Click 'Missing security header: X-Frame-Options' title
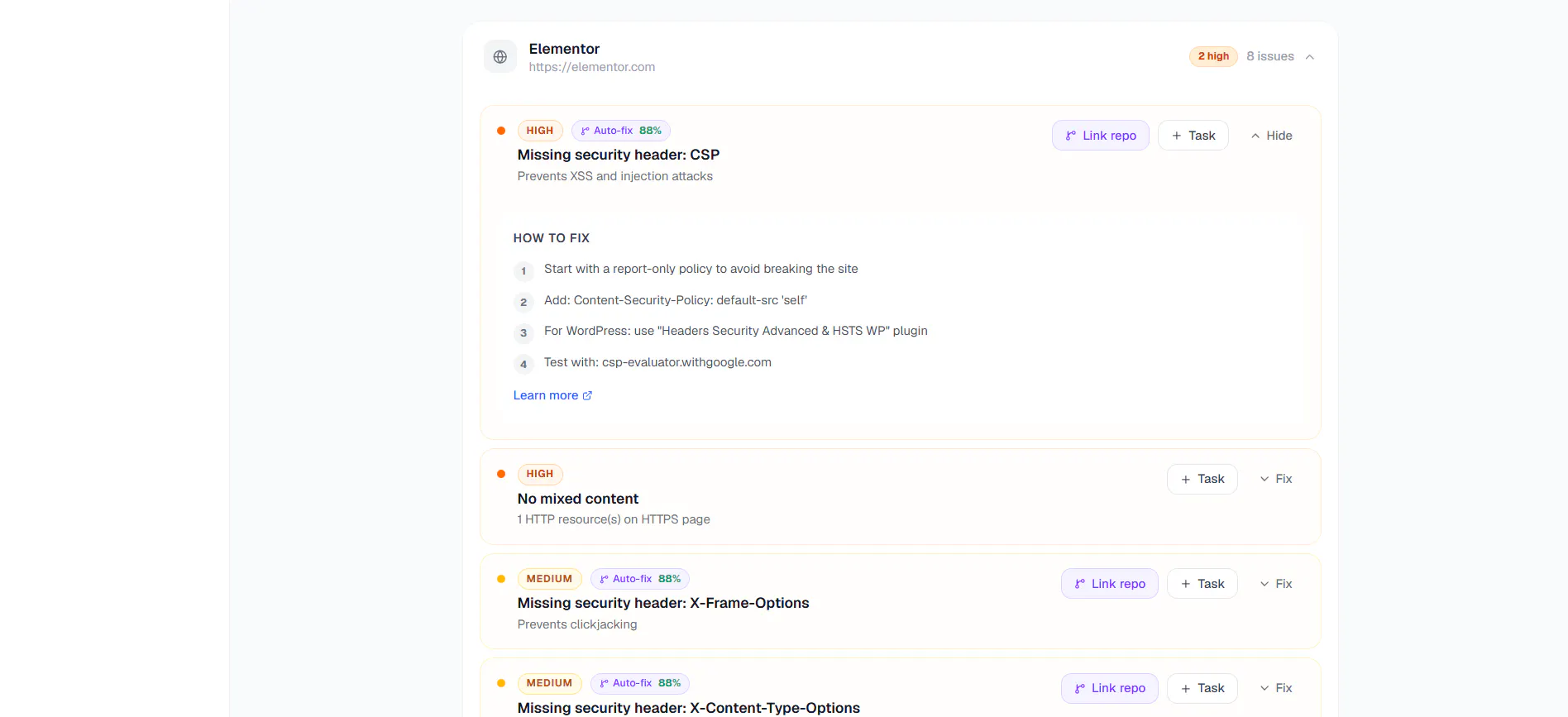This screenshot has height=717, width=1568. pyautogui.click(x=663, y=603)
